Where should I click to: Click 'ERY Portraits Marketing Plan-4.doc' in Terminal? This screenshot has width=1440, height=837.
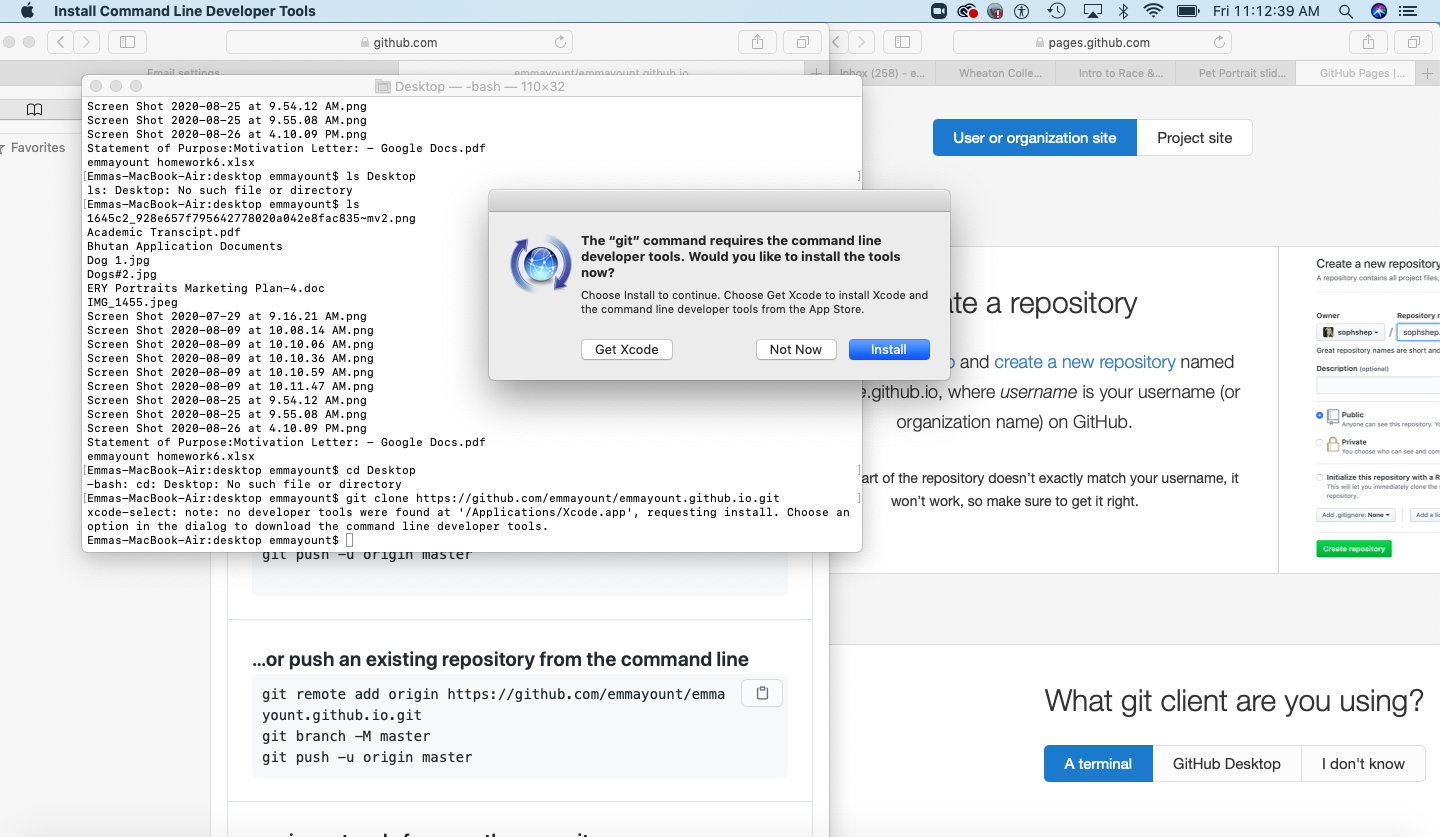pos(206,288)
